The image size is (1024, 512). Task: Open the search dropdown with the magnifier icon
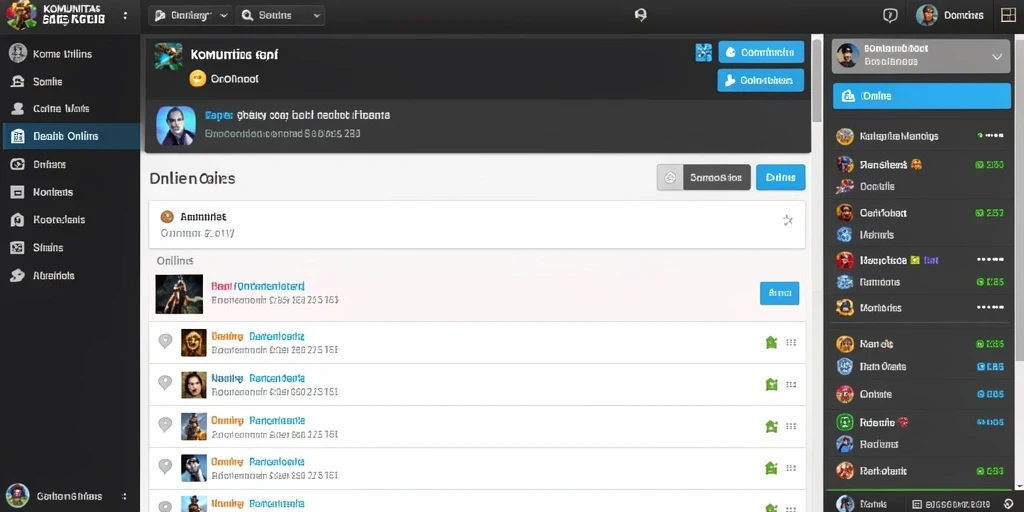[x=280, y=16]
